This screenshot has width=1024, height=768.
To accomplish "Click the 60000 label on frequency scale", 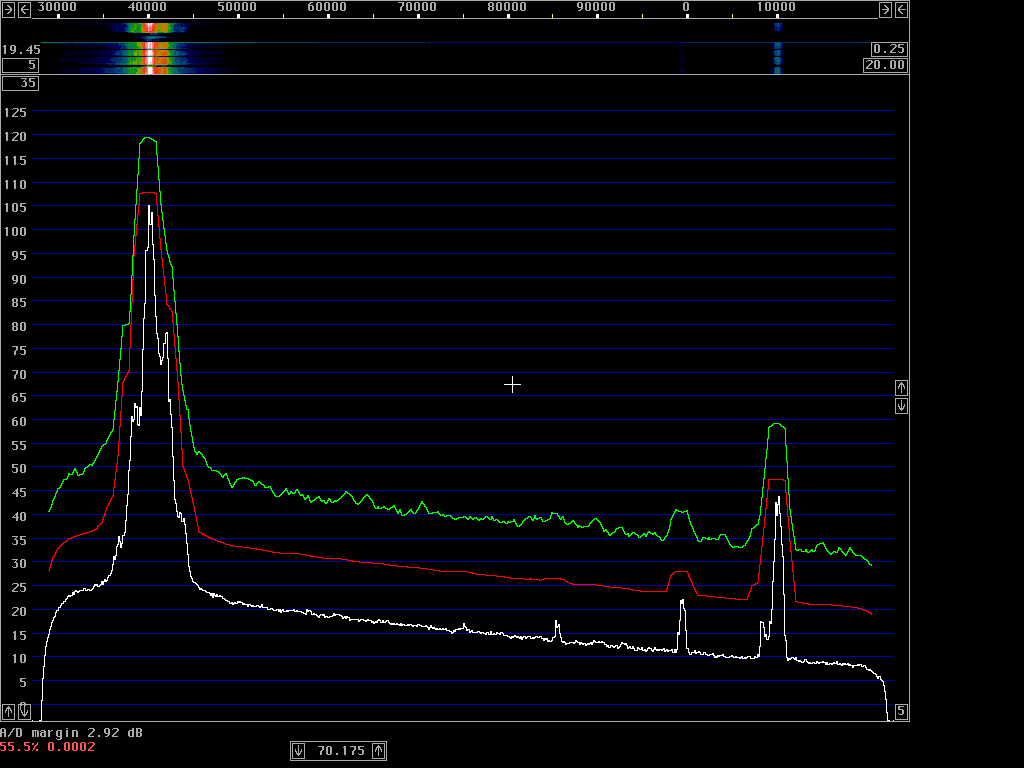I will pyautogui.click(x=327, y=7).
